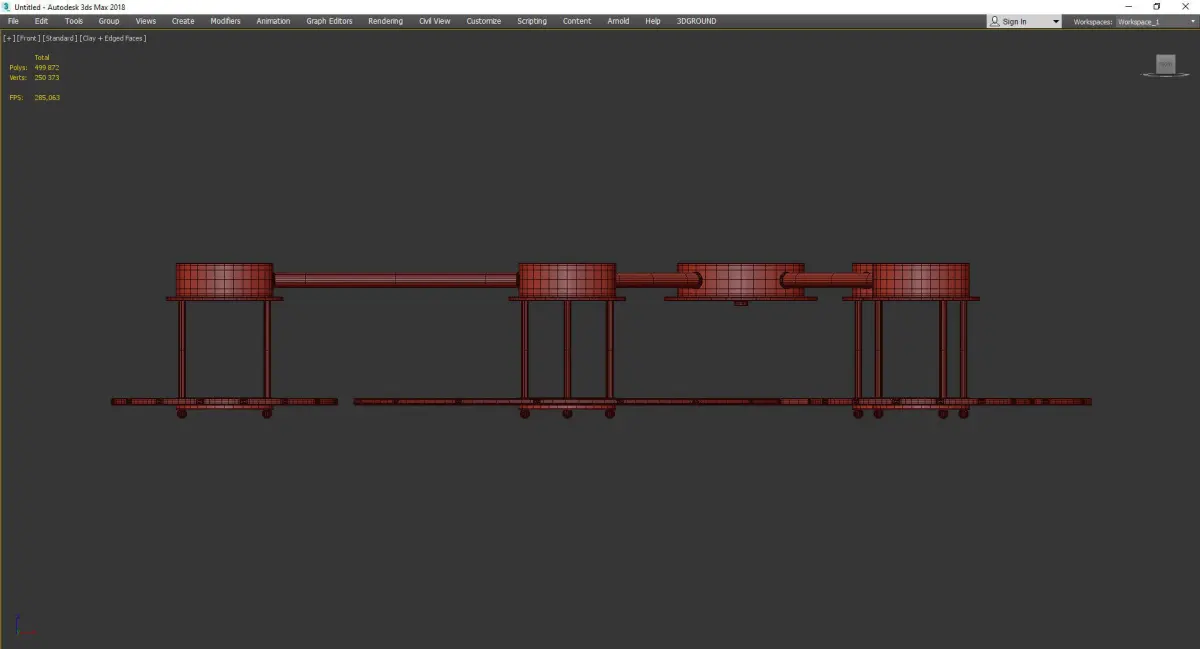Open the Create menu
The height and width of the screenshot is (649, 1200).
coord(183,21)
